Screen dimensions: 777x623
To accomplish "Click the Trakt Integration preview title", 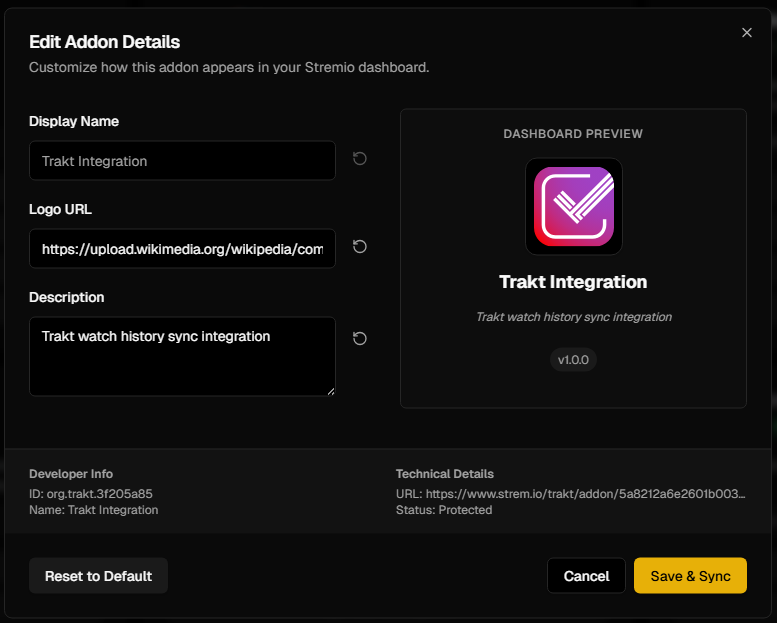I will (573, 282).
